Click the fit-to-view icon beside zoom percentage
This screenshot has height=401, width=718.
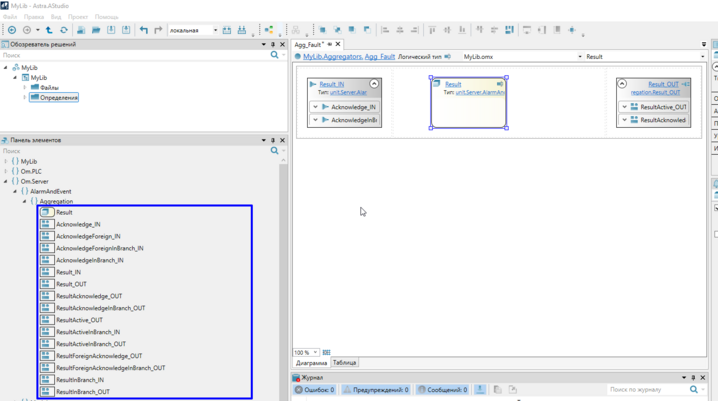(327, 353)
